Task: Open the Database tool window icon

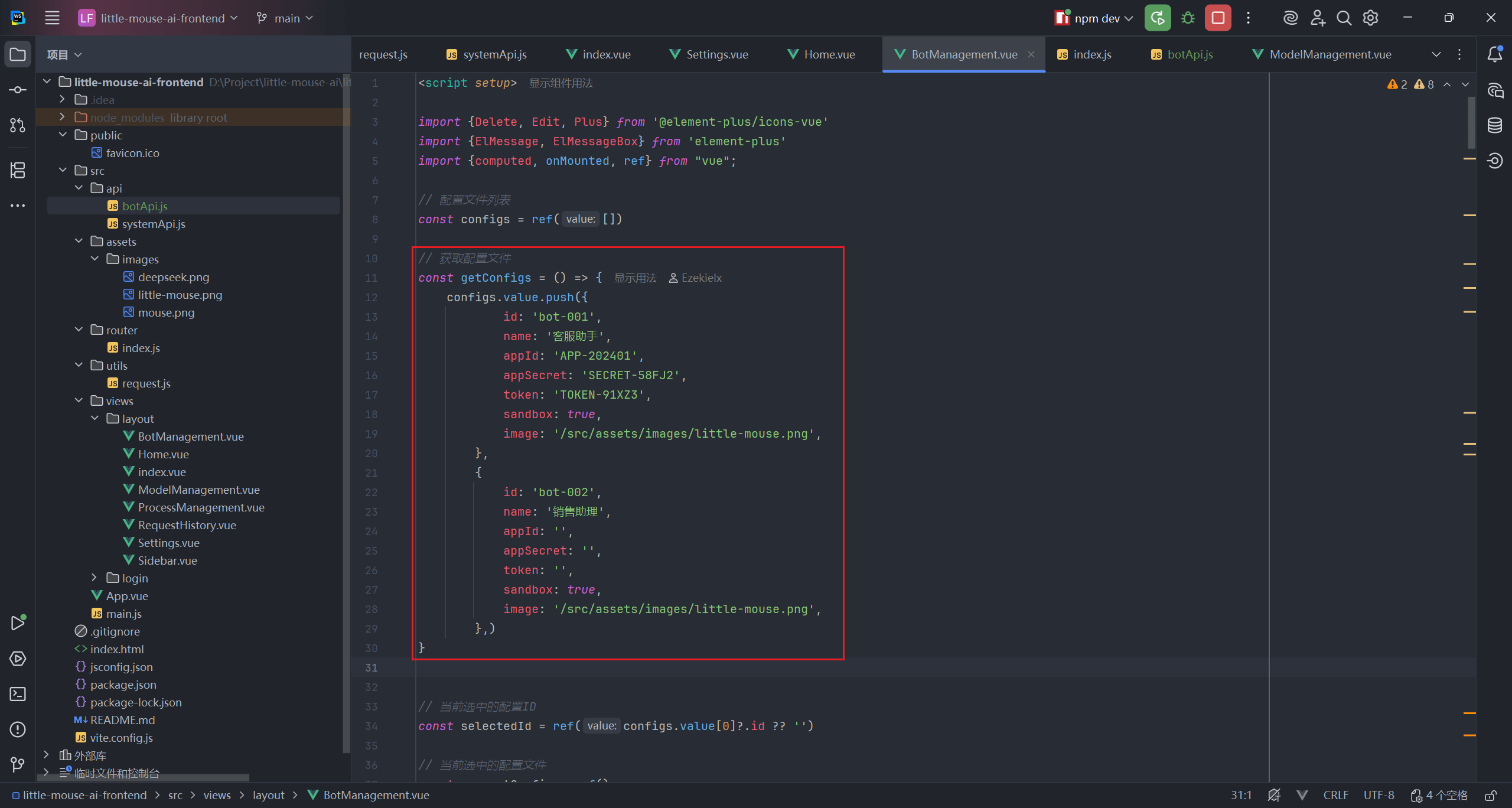Action: click(x=1495, y=125)
